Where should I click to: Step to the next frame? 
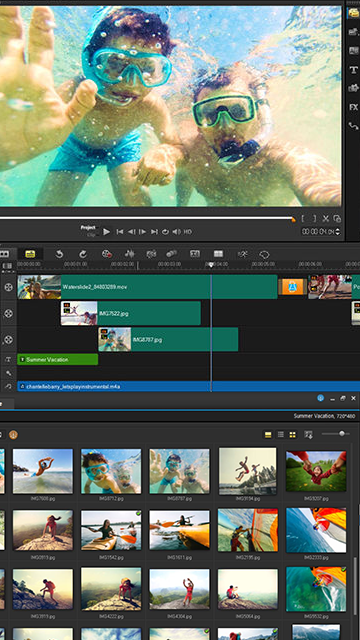[142, 232]
